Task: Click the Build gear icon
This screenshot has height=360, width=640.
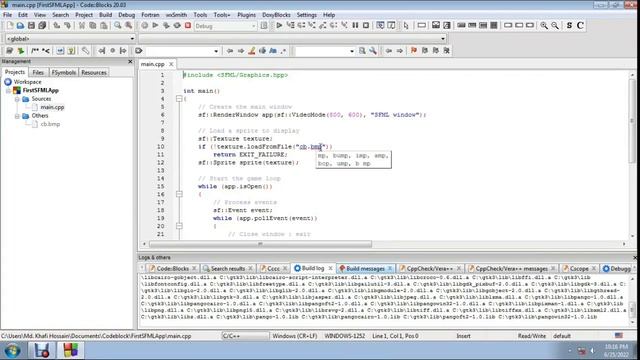Action: click(x=144, y=26)
